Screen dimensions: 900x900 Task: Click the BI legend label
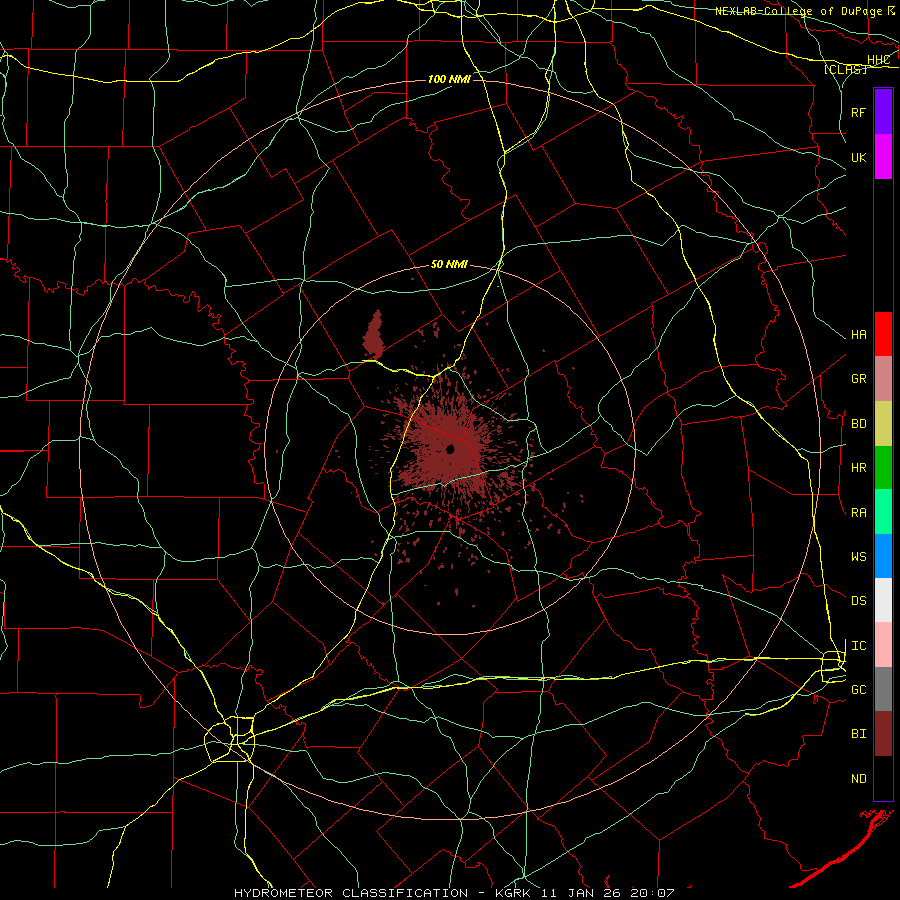(859, 734)
